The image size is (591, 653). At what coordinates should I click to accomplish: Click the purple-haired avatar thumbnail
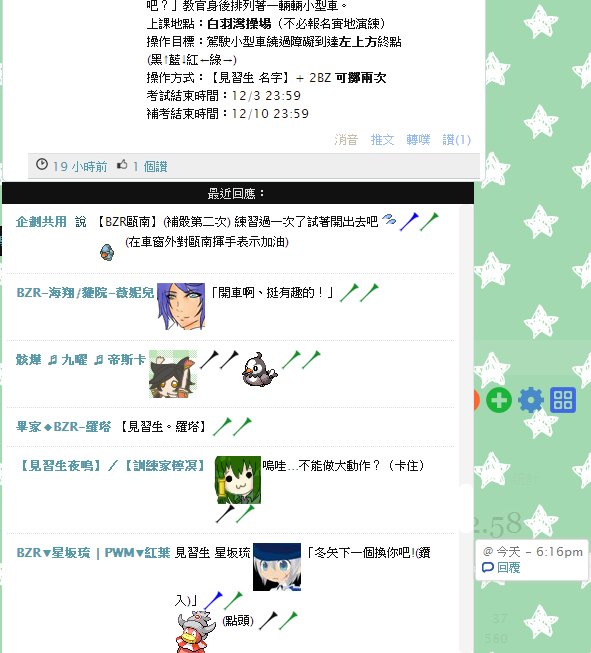pos(181,306)
